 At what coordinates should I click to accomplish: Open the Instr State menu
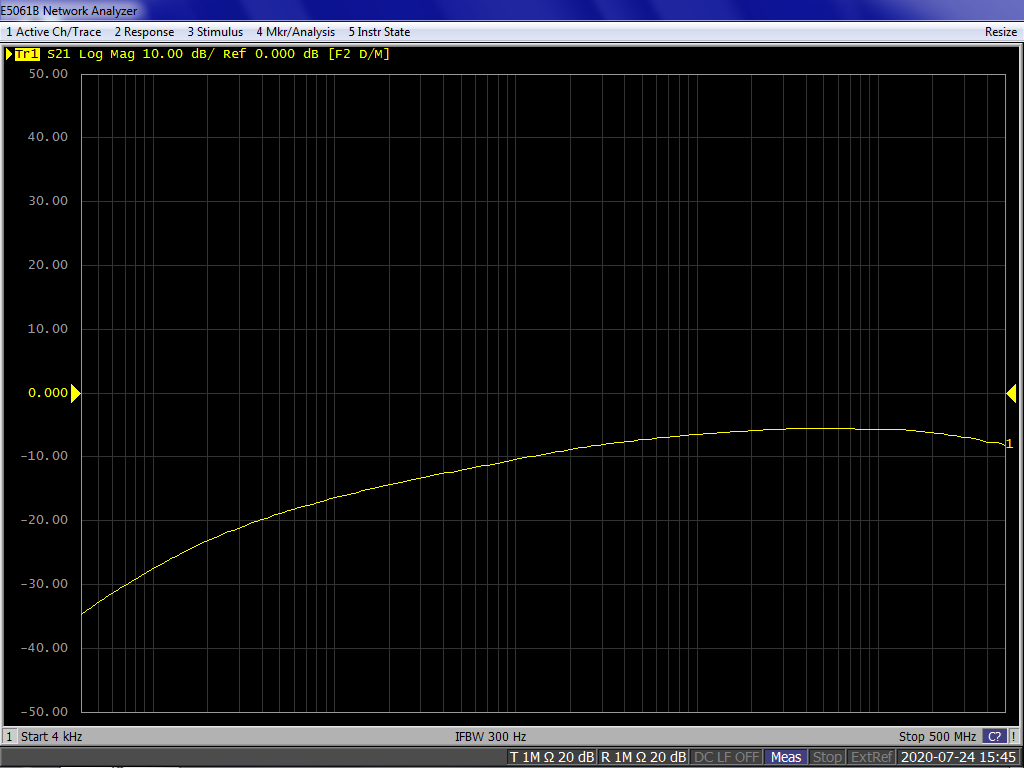click(379, 32)
